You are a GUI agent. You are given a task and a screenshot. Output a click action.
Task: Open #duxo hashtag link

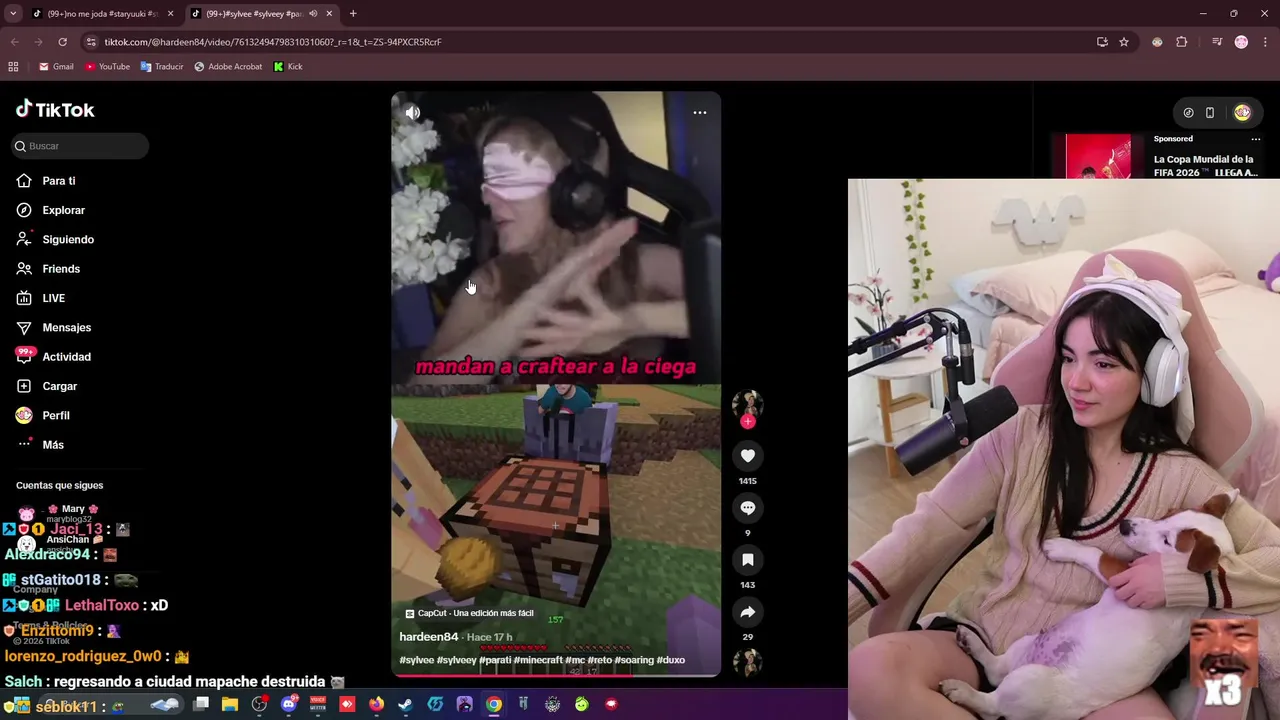tap(671, 660)
